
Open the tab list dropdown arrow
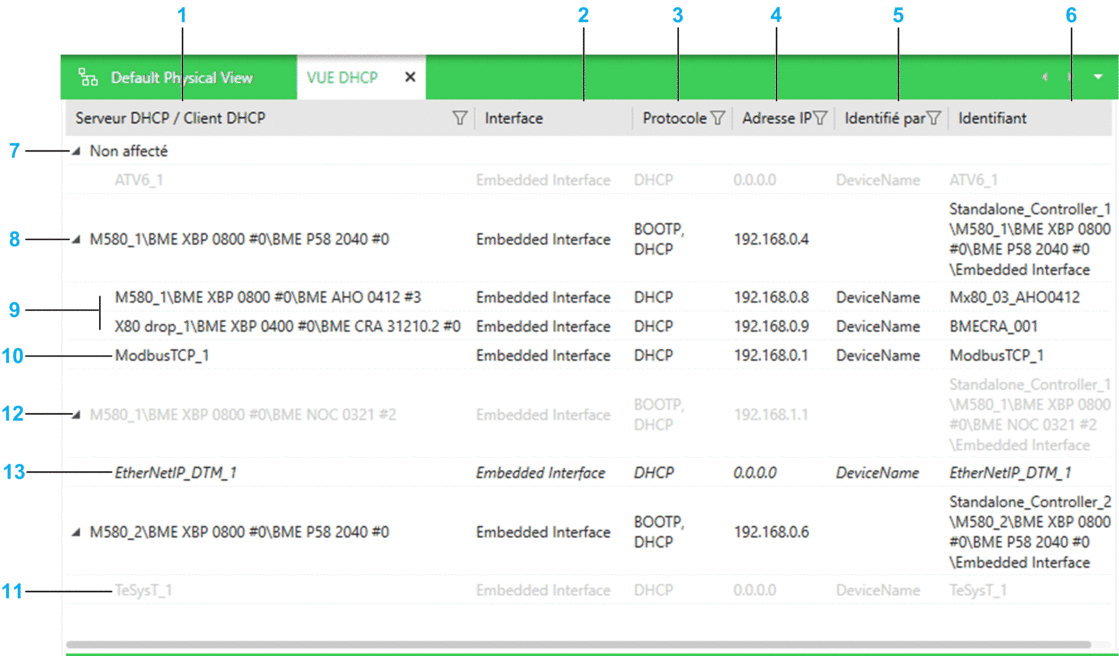coord(1098,77)
